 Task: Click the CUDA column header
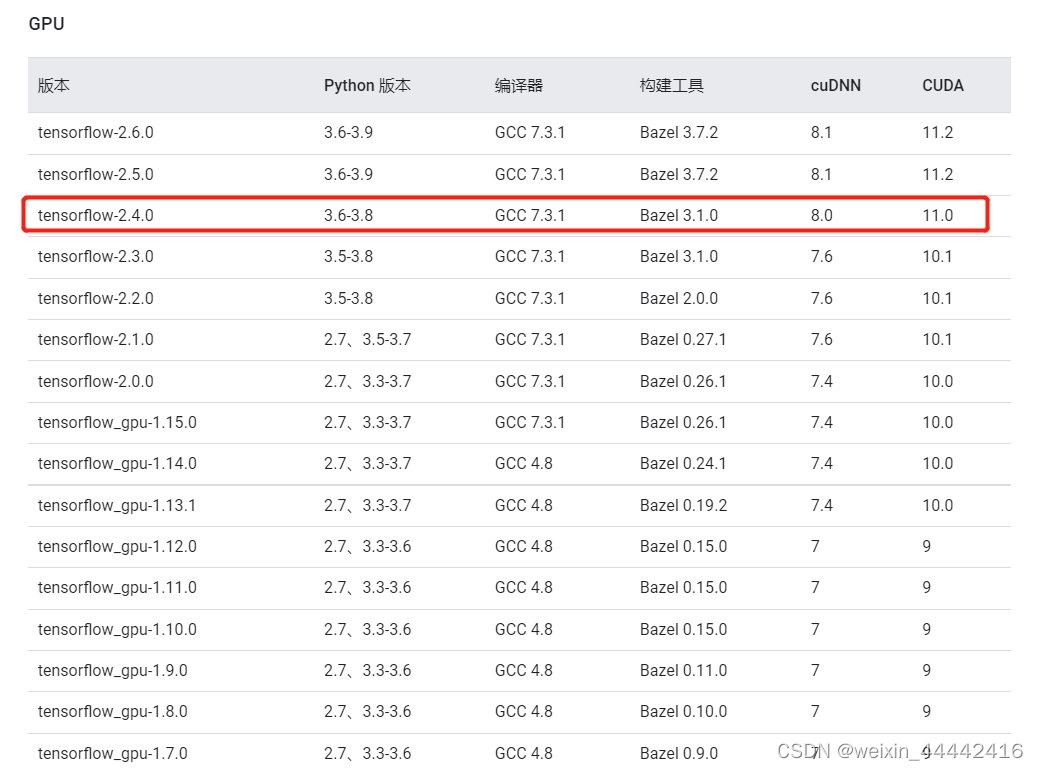click(x=943, y=85)
